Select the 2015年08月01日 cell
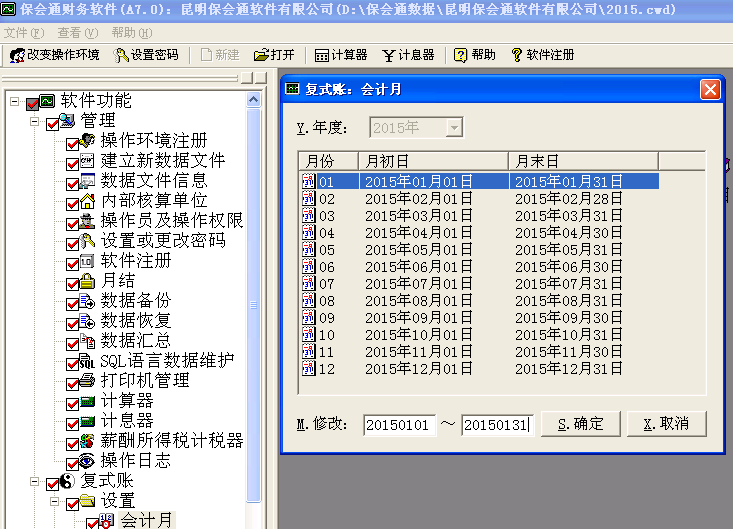The width and height of the screenshot is (733, 529). pos(418,300)
